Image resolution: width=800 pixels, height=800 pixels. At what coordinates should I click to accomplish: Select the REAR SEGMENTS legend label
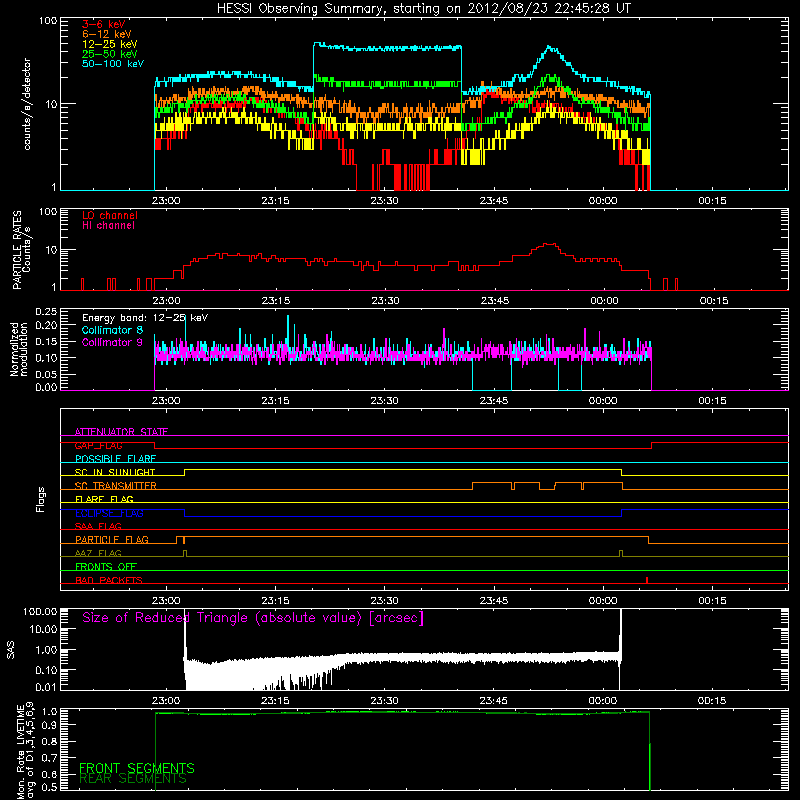pos(133,779)
